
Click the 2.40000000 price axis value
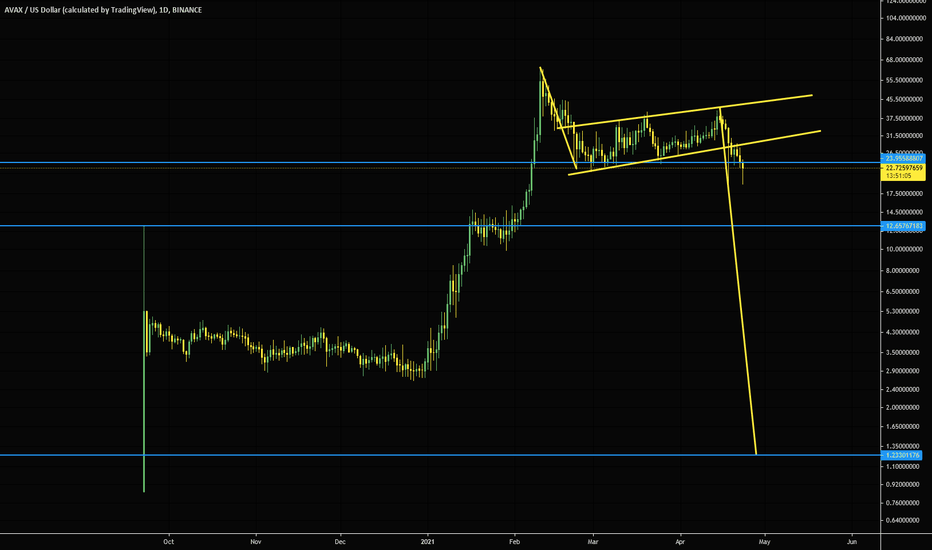coord(904,389)
